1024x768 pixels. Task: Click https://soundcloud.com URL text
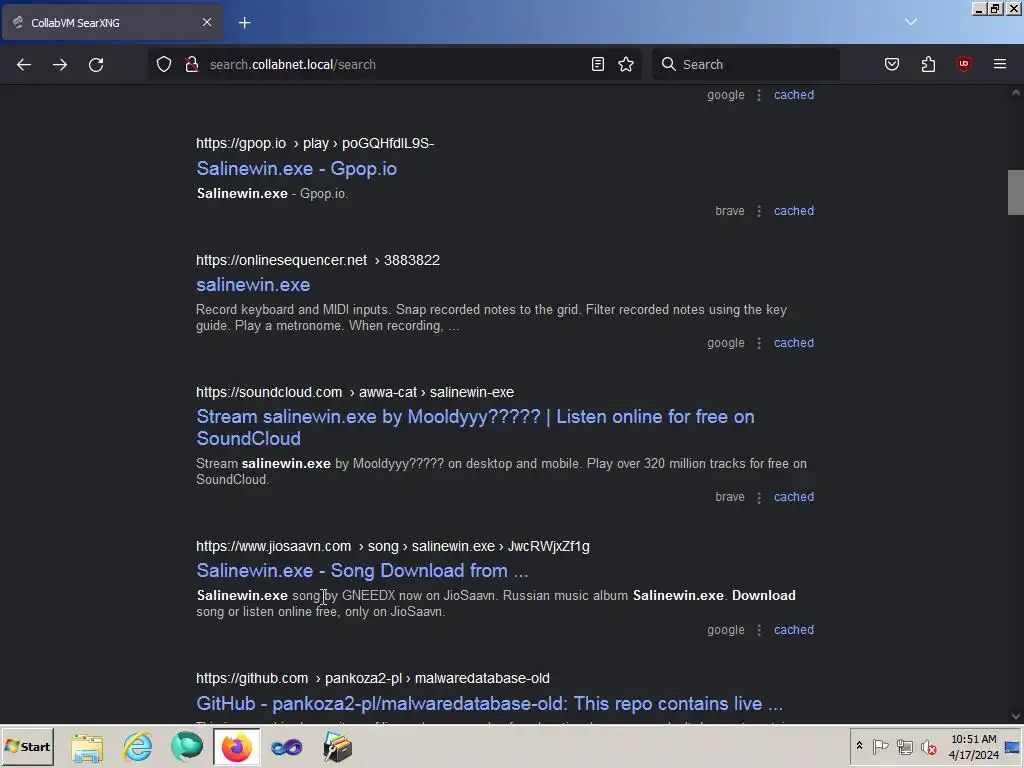tap(269, 392)
